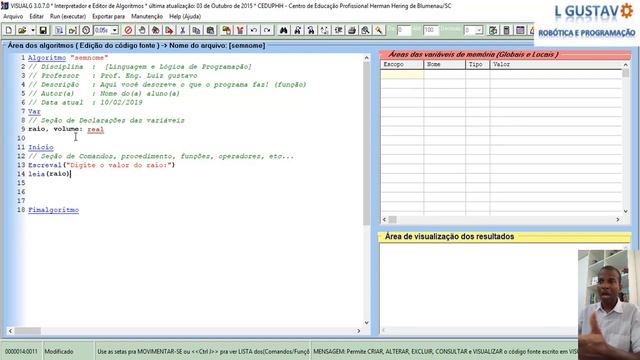Screen dimensions: 640x360
Task: Click the timer clock icon
Action: pos(86,30)
